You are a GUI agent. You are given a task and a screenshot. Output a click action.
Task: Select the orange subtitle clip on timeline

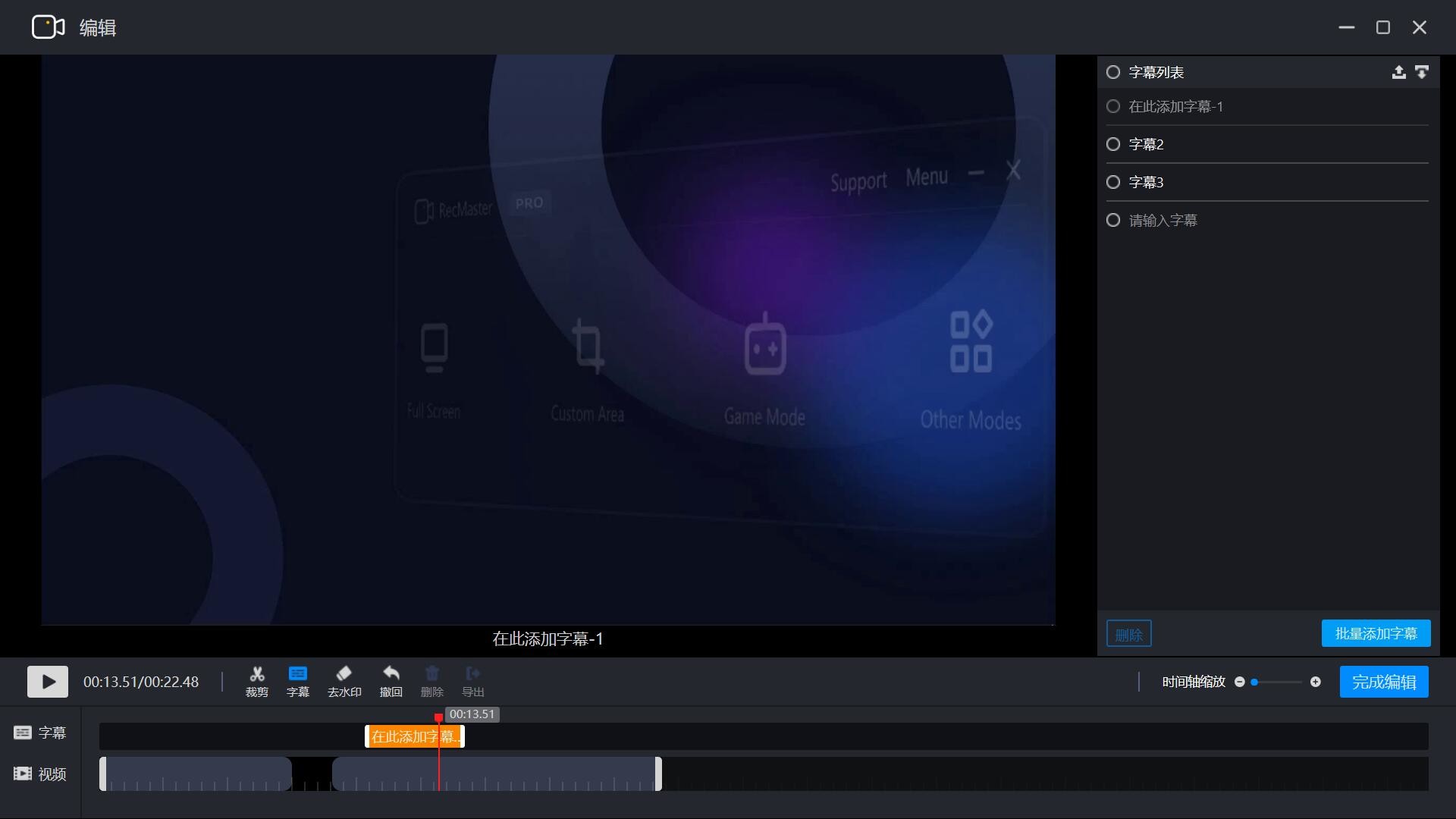click(402, 736)
